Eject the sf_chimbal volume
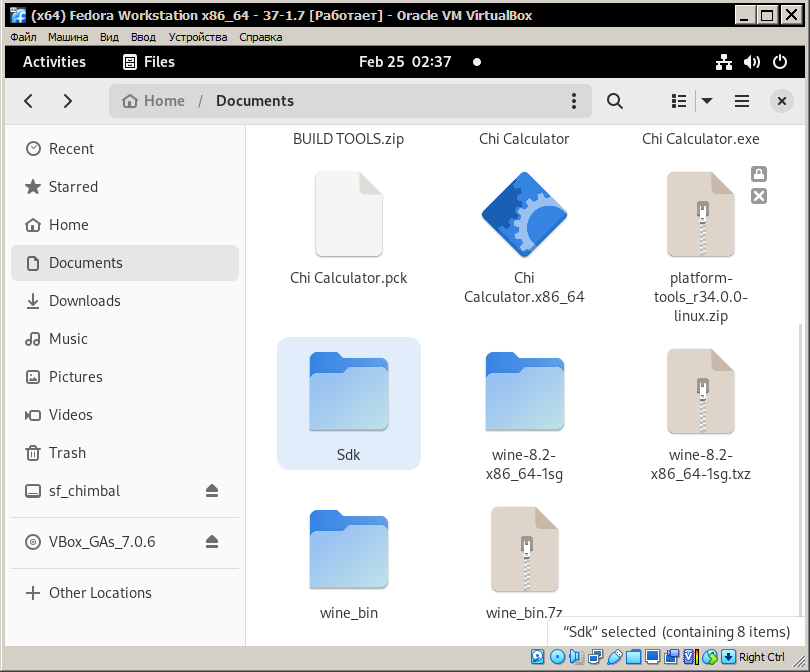The width and height of the screenshot is (810, 672). [x=212, y=491]
